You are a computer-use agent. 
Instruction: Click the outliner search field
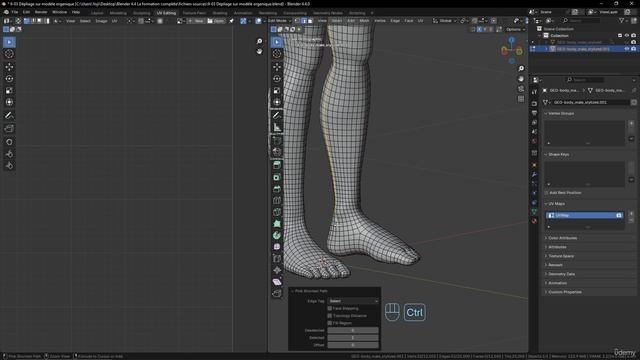580,20
